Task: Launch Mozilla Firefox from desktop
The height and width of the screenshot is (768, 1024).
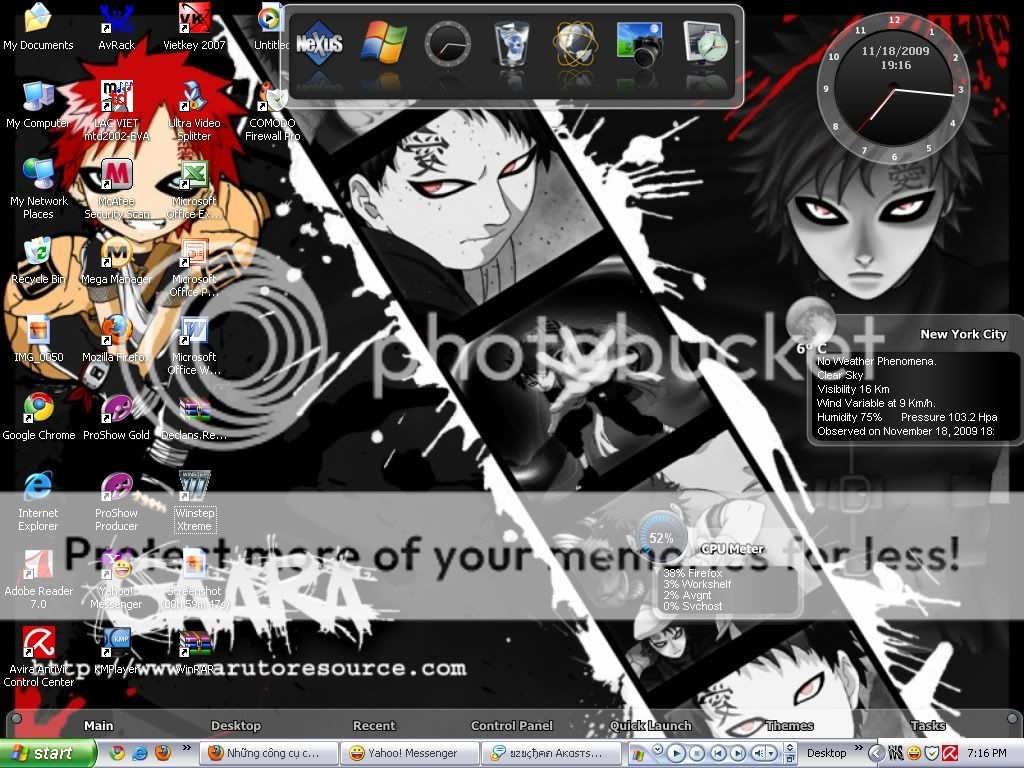Action: tap(116, 340)
